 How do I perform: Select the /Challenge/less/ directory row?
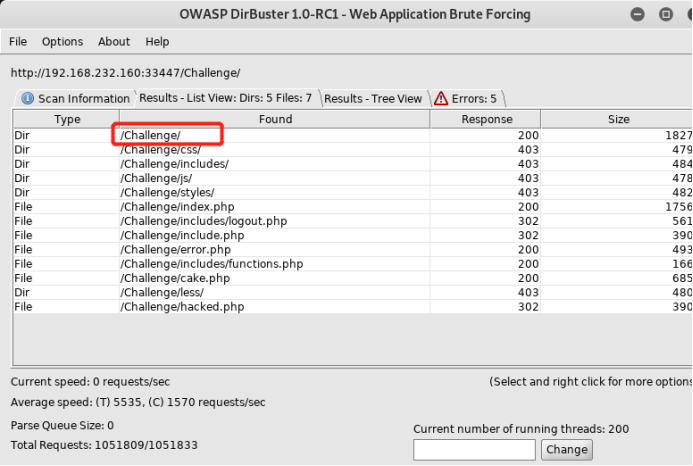pos(353,292)
